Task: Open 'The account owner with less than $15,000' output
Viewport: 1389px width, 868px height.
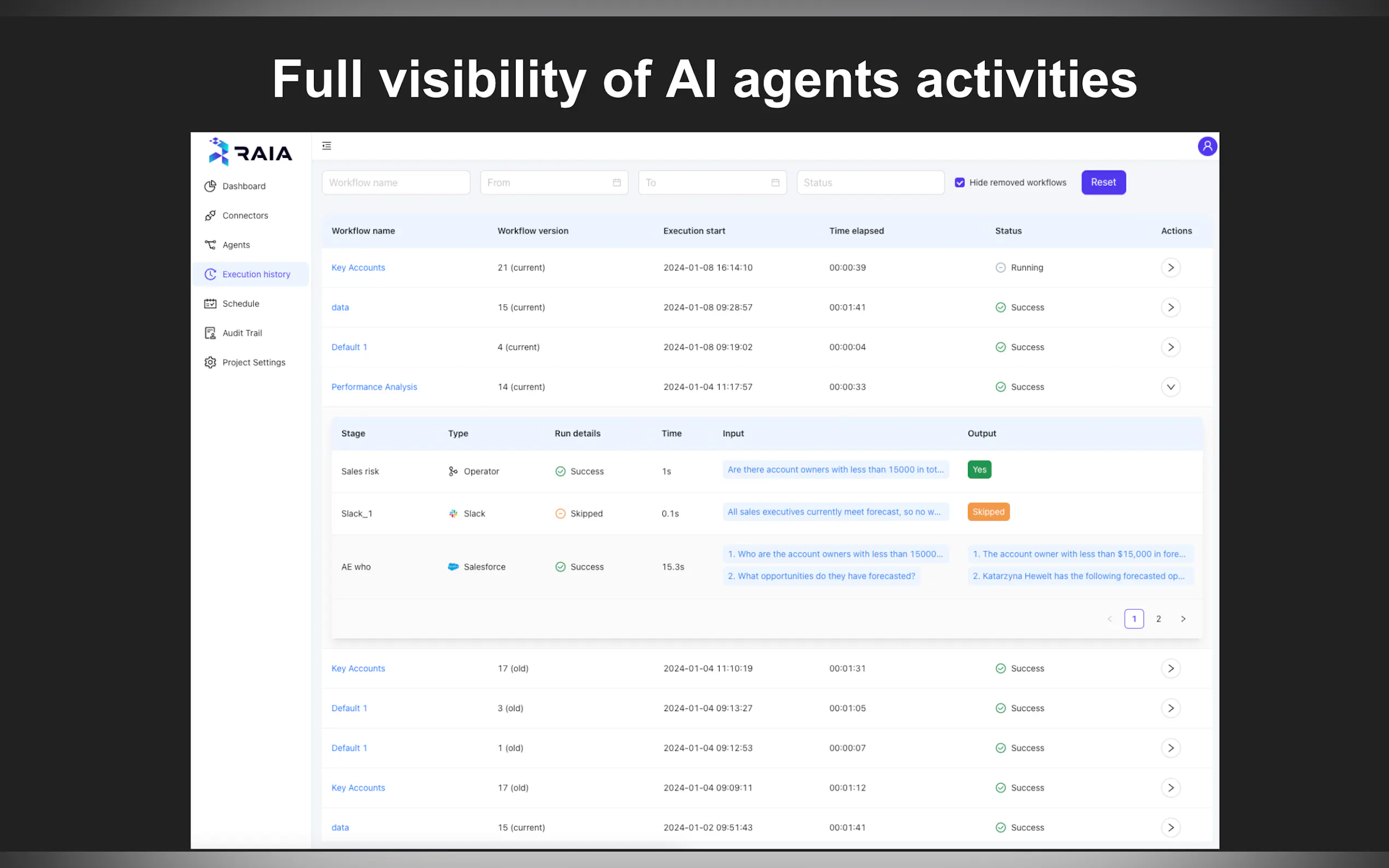Action: coord(1080,554)
